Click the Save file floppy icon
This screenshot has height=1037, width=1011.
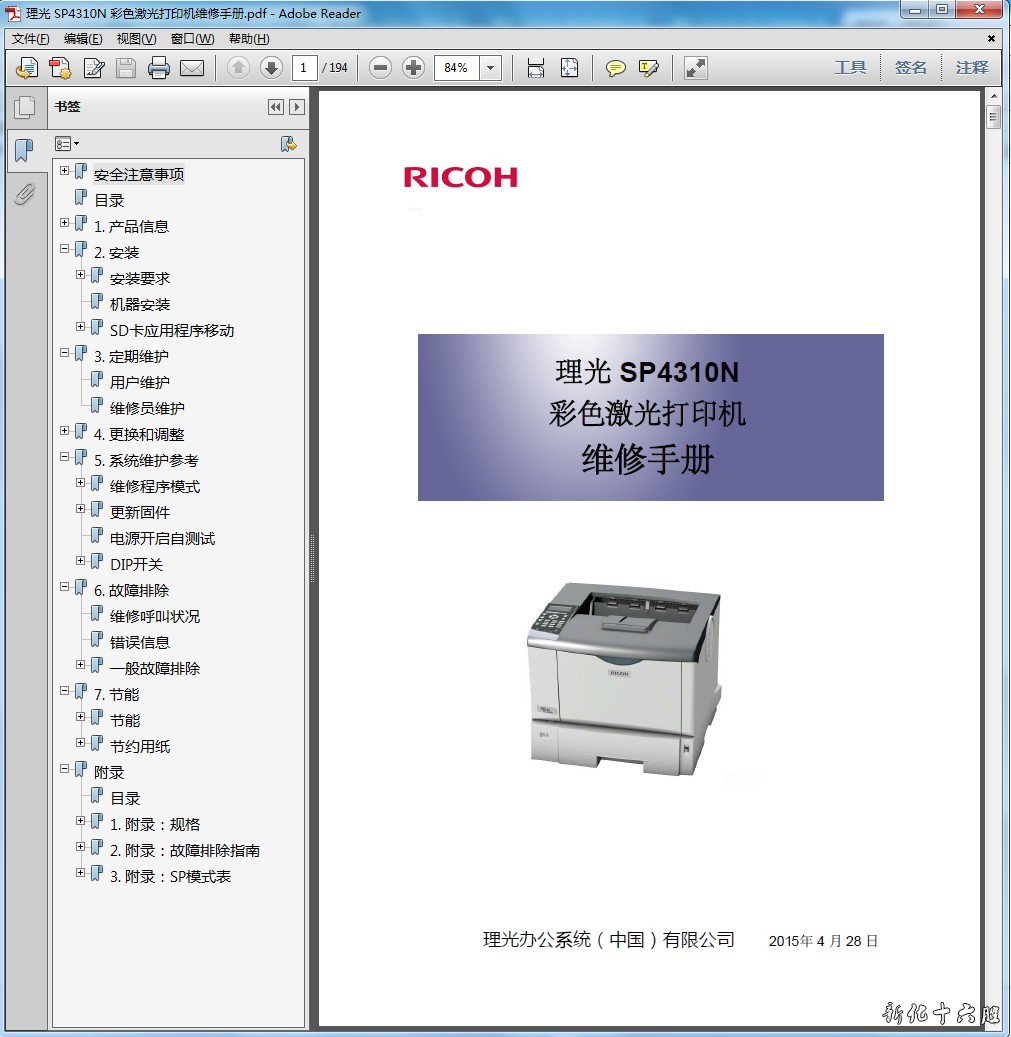pyautogui.click(x=126, y=68)
